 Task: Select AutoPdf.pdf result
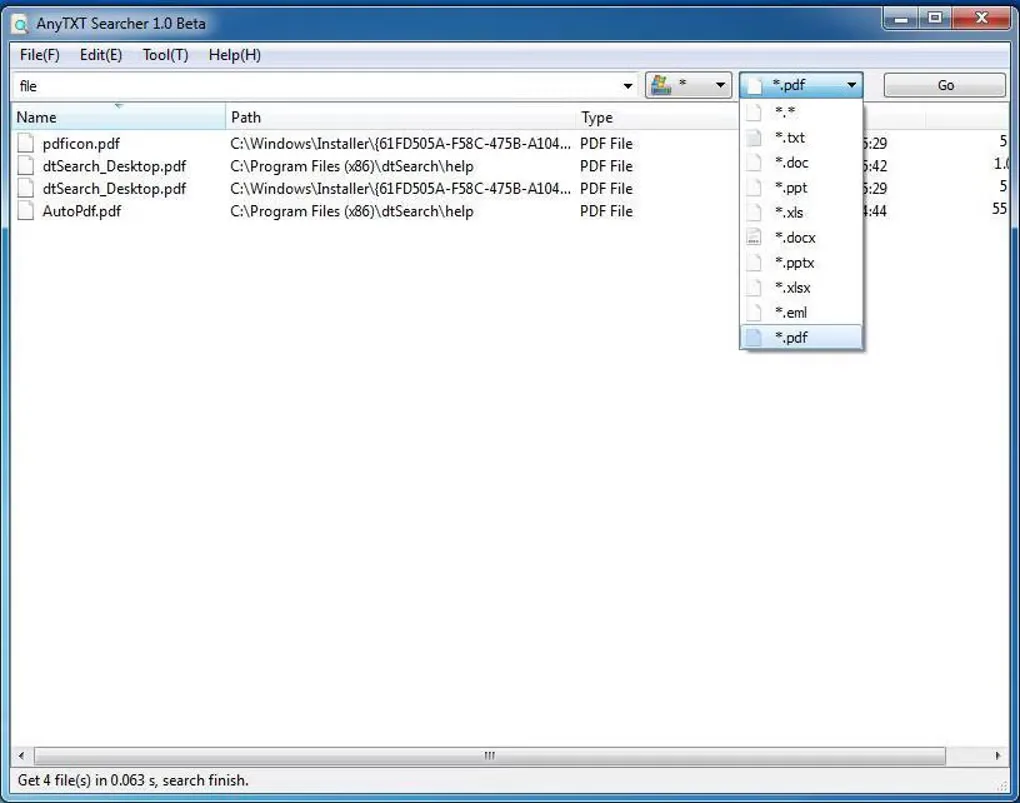81,211
